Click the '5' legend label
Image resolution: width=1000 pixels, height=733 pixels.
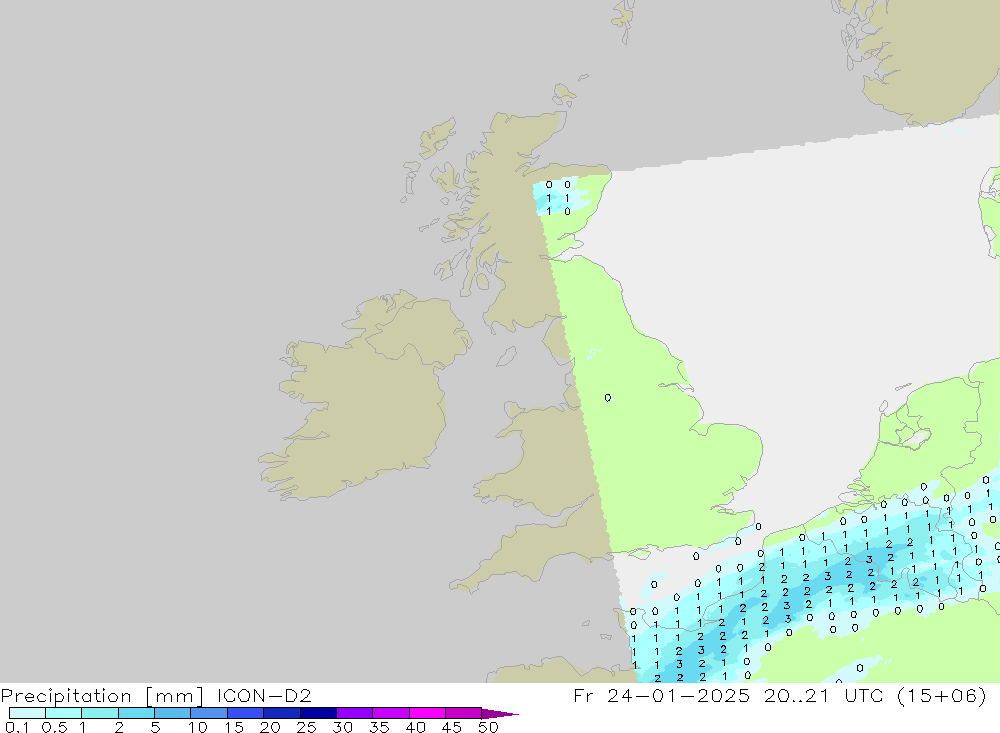(155, 727)
